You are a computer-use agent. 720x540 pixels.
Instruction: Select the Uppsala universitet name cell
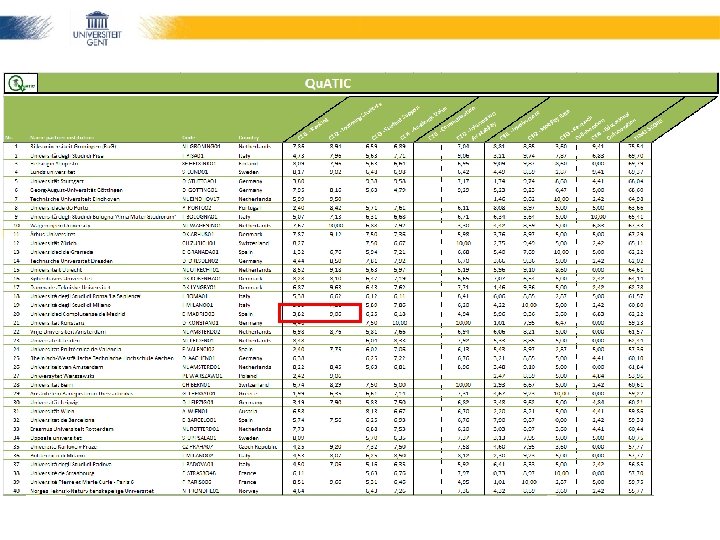click(x=56, y=438)
